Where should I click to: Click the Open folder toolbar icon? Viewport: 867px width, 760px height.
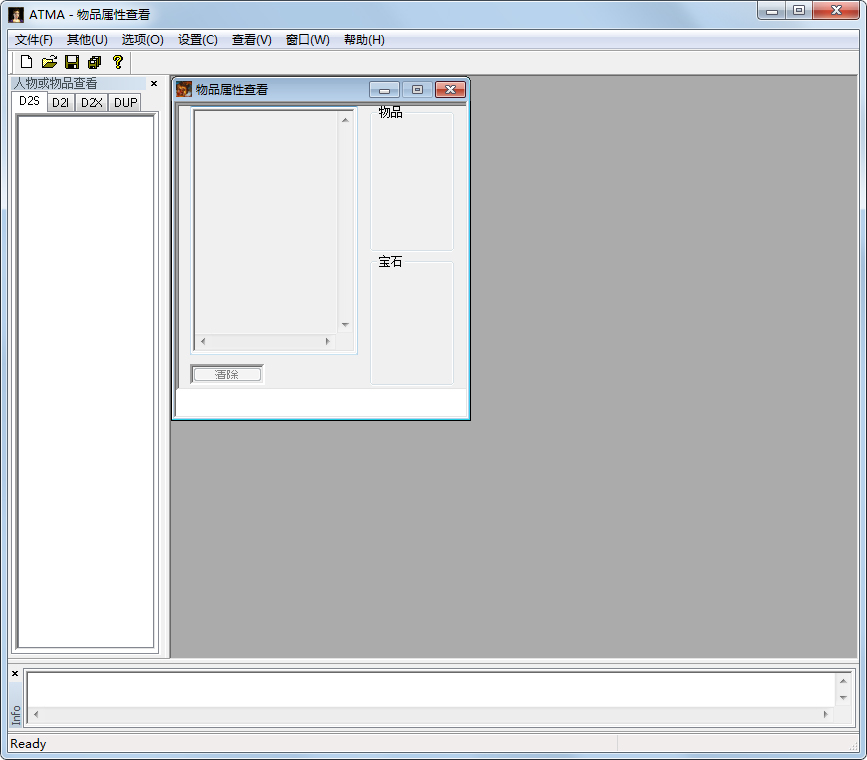49,62
